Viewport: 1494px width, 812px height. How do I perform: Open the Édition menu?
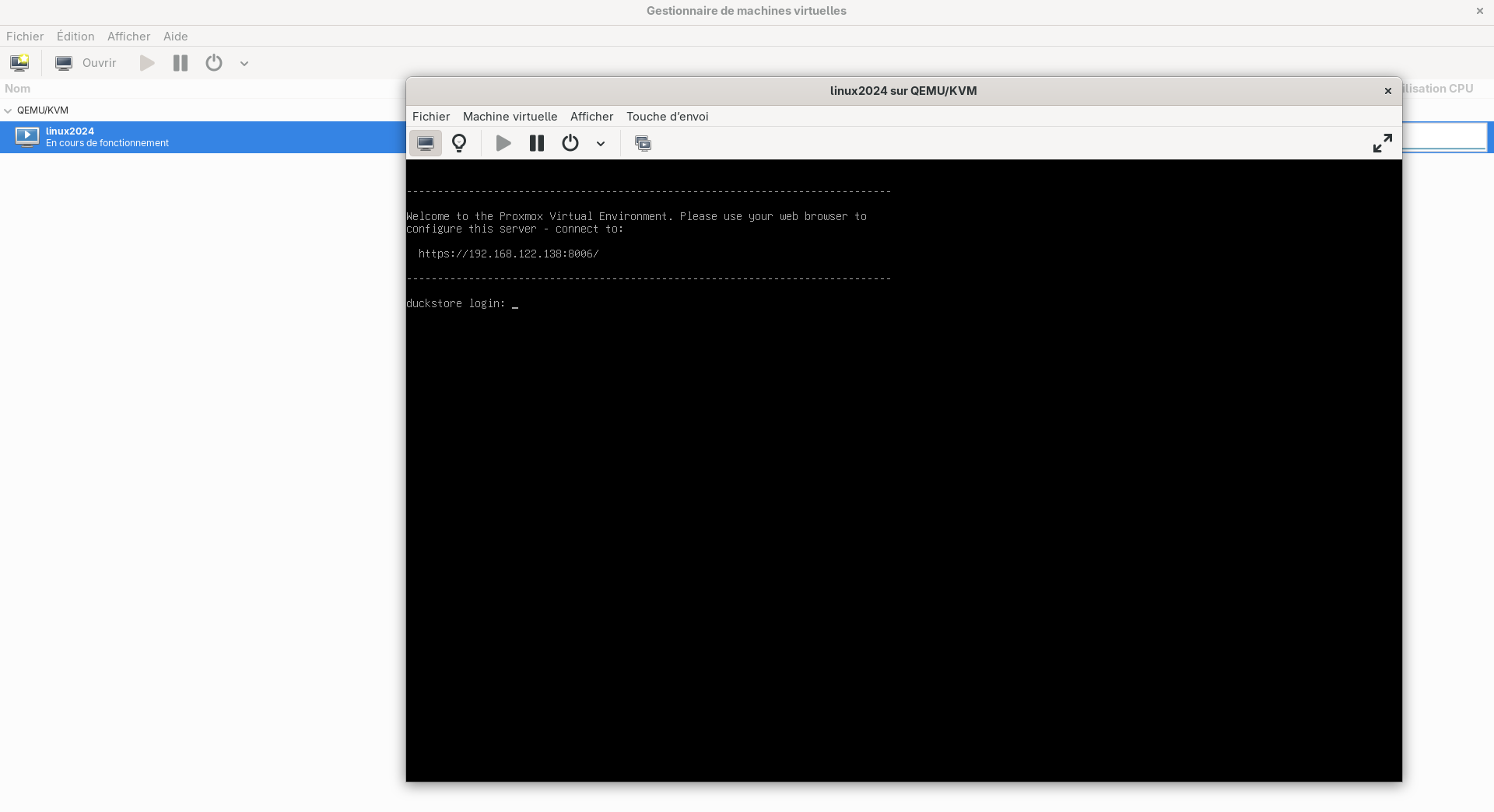coord(75,37)
